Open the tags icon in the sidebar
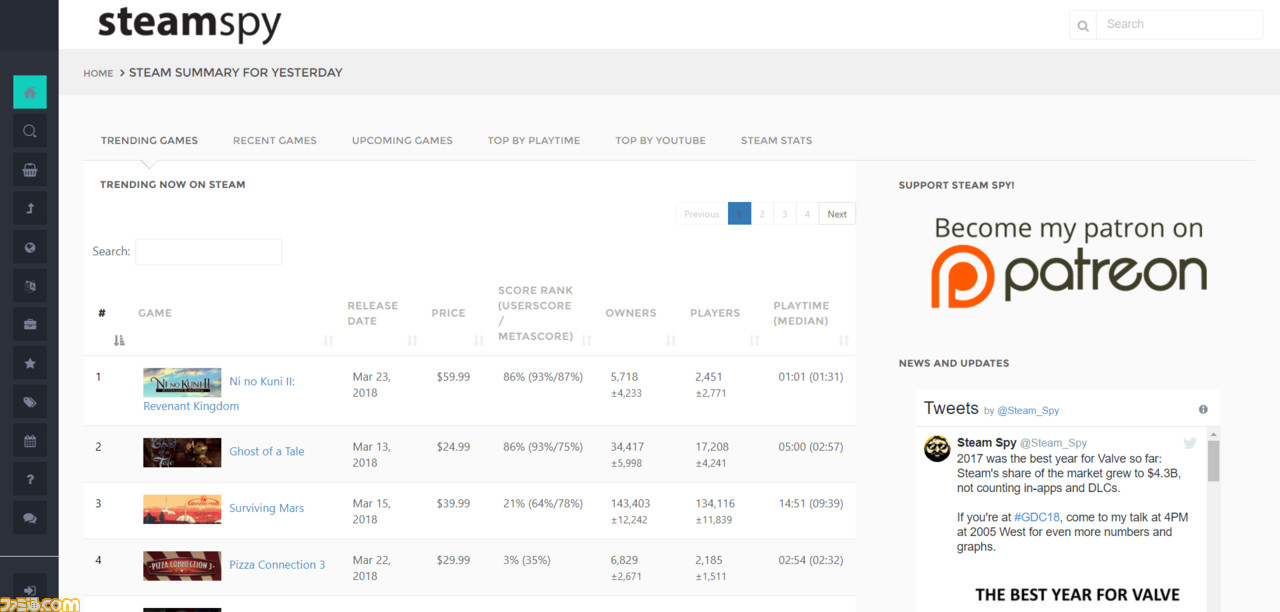The height and width of the screenshot is (612, 1280). point(30,402)
